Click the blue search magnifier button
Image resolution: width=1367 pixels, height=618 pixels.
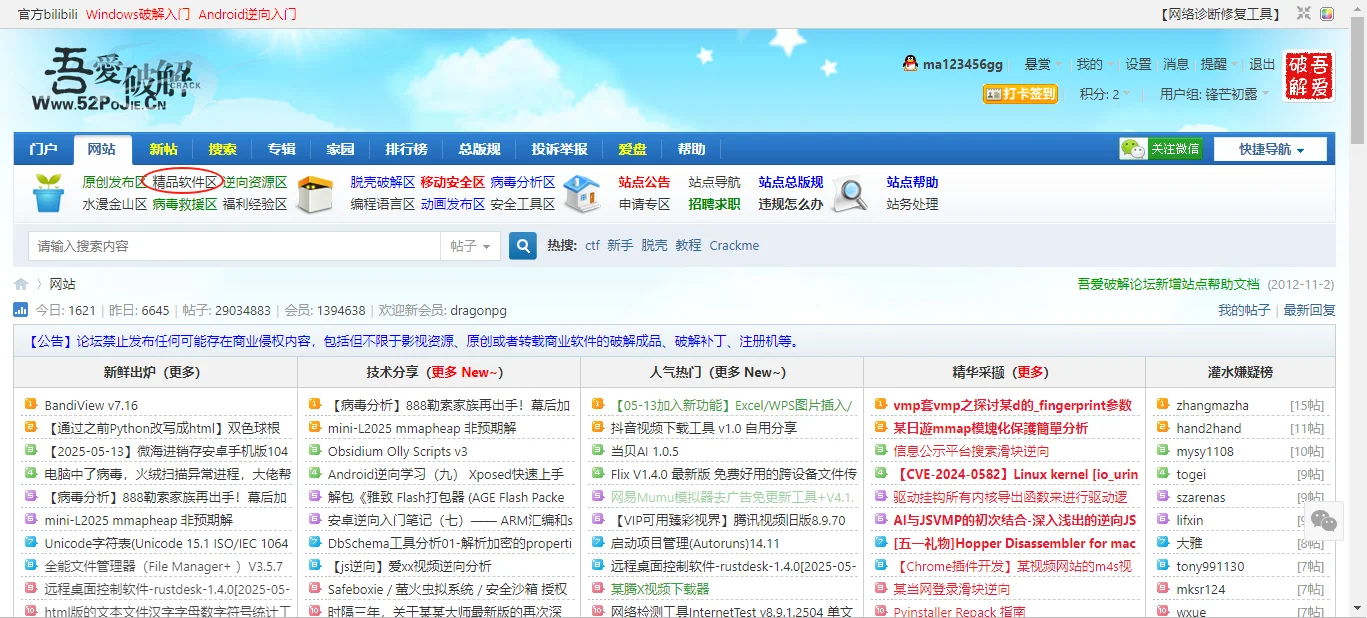click(x=522, y=245)
